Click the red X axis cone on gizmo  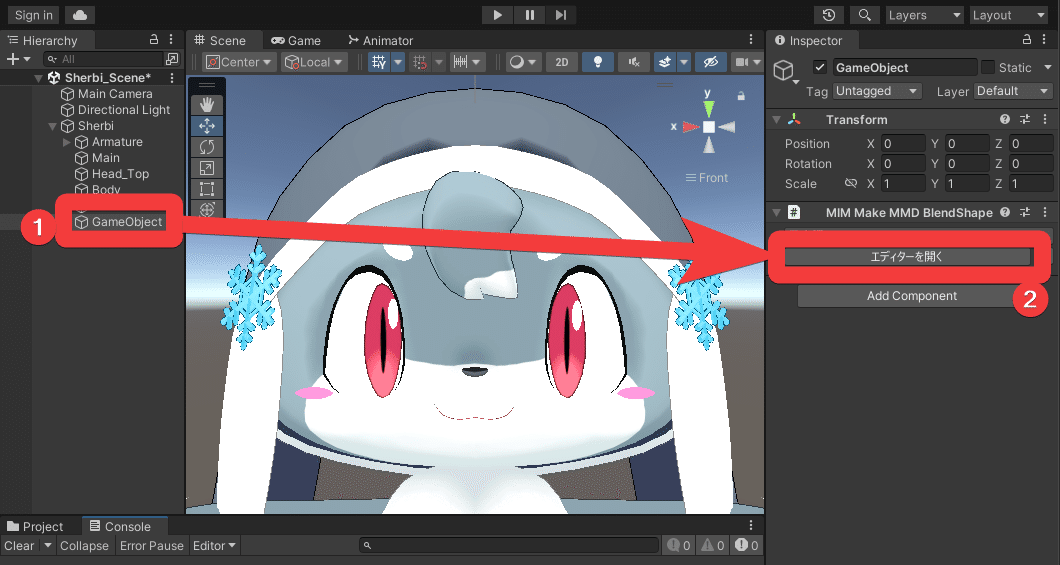[691, 126]
